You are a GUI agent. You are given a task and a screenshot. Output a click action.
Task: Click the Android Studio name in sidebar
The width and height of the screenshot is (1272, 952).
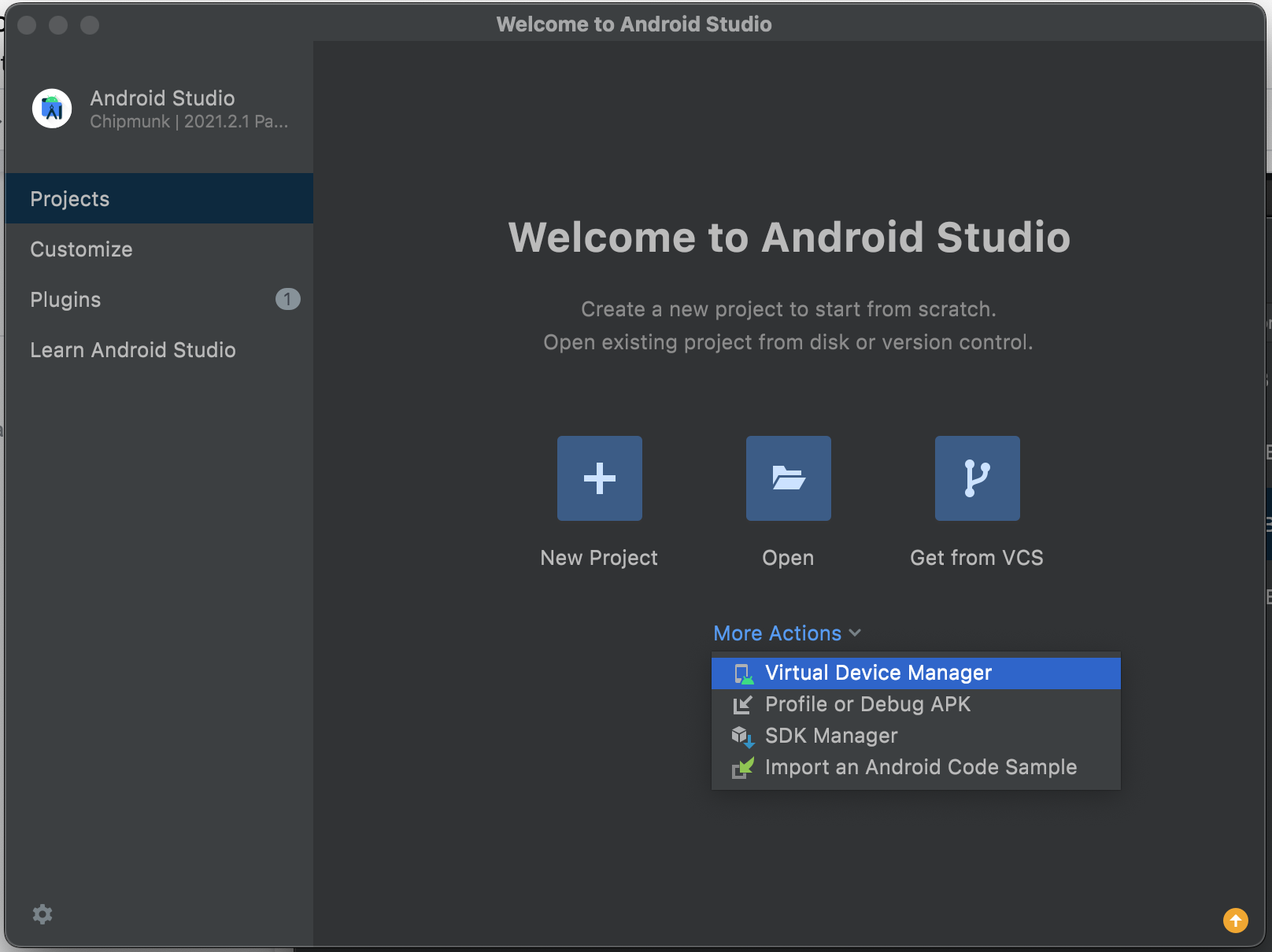(162, 98)
